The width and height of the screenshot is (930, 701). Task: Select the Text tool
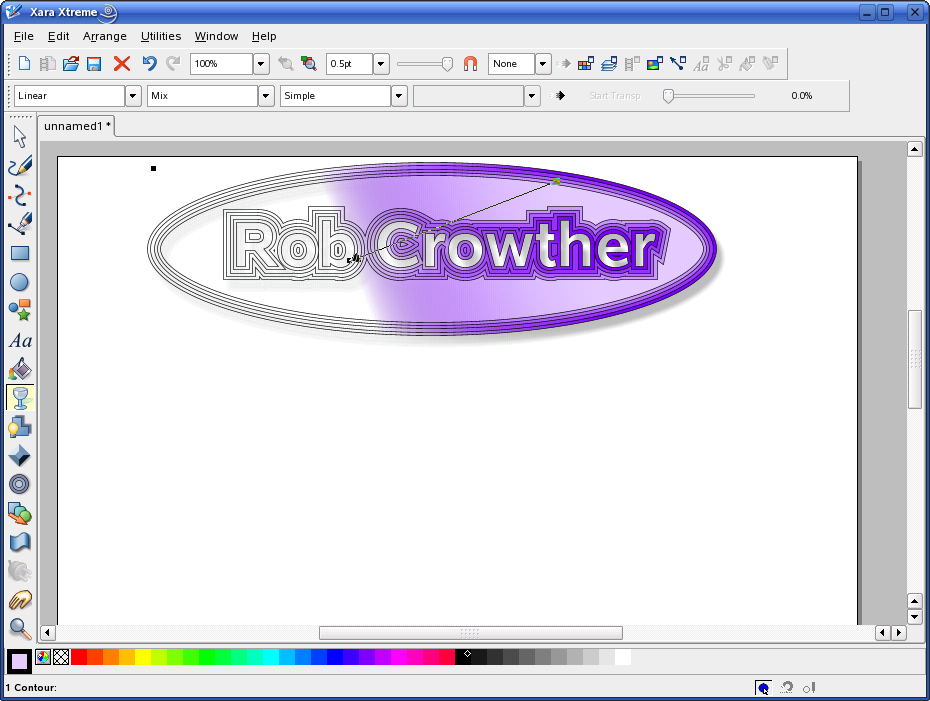pyautogui.click(x=20, y=341)
